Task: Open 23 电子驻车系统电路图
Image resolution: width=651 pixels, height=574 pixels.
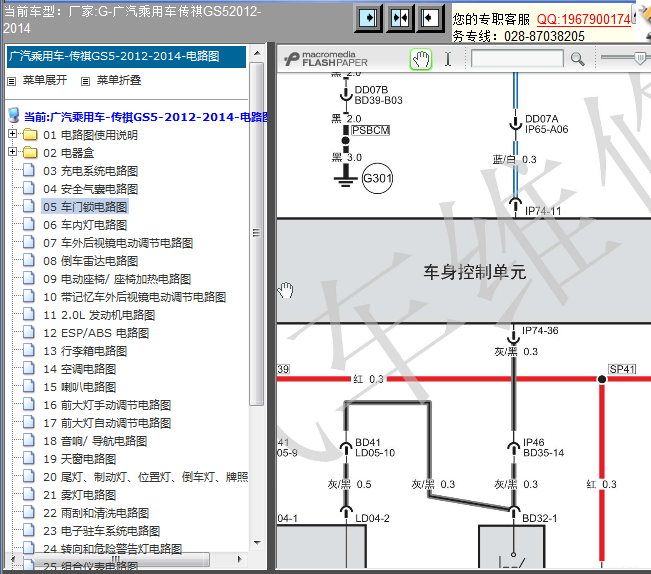Action: [x=102, y=531]
